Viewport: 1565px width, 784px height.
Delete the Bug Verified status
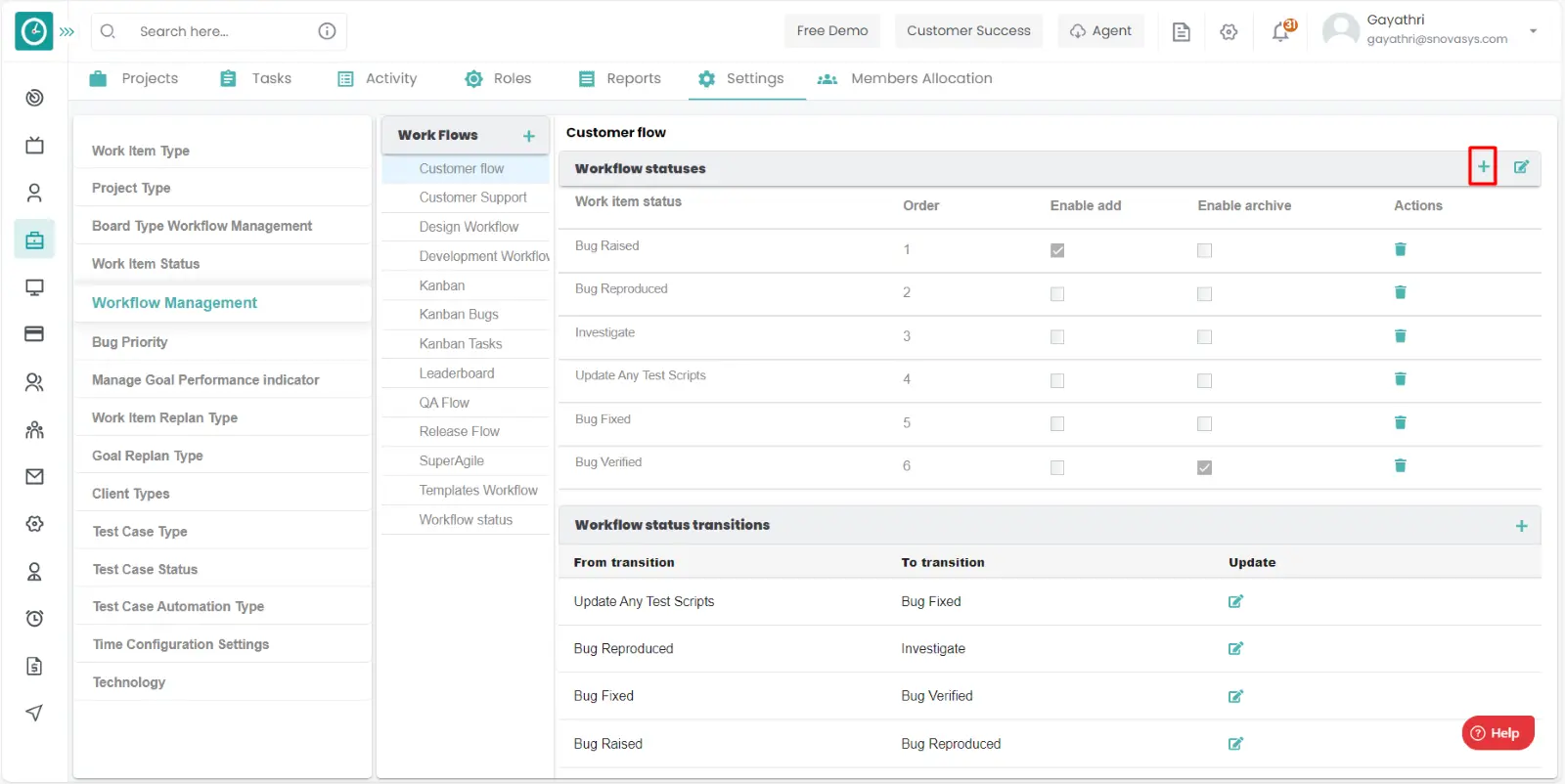1400,465
